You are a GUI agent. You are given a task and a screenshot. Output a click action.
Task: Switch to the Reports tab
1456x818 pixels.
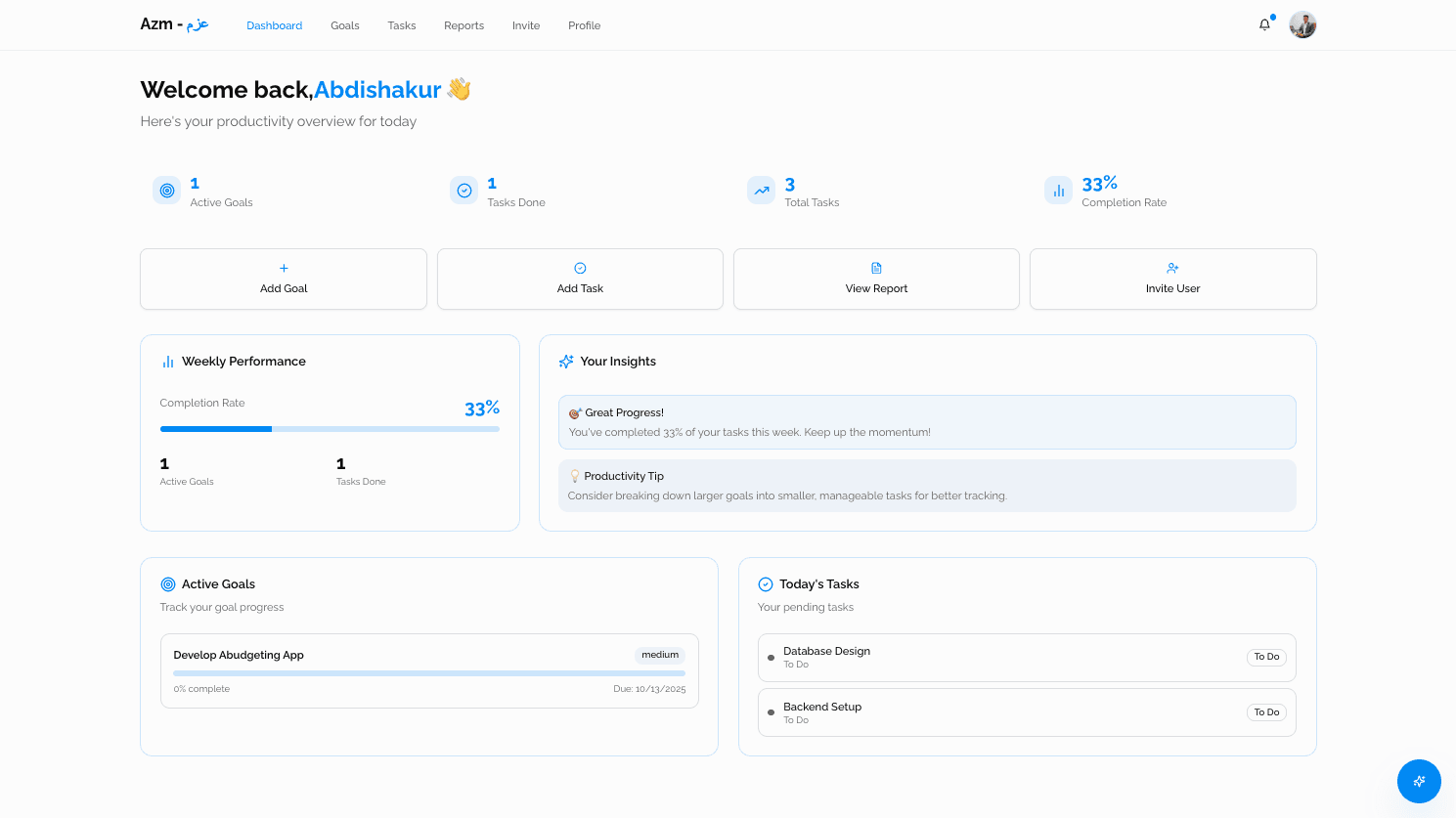[x=463, y=25]
